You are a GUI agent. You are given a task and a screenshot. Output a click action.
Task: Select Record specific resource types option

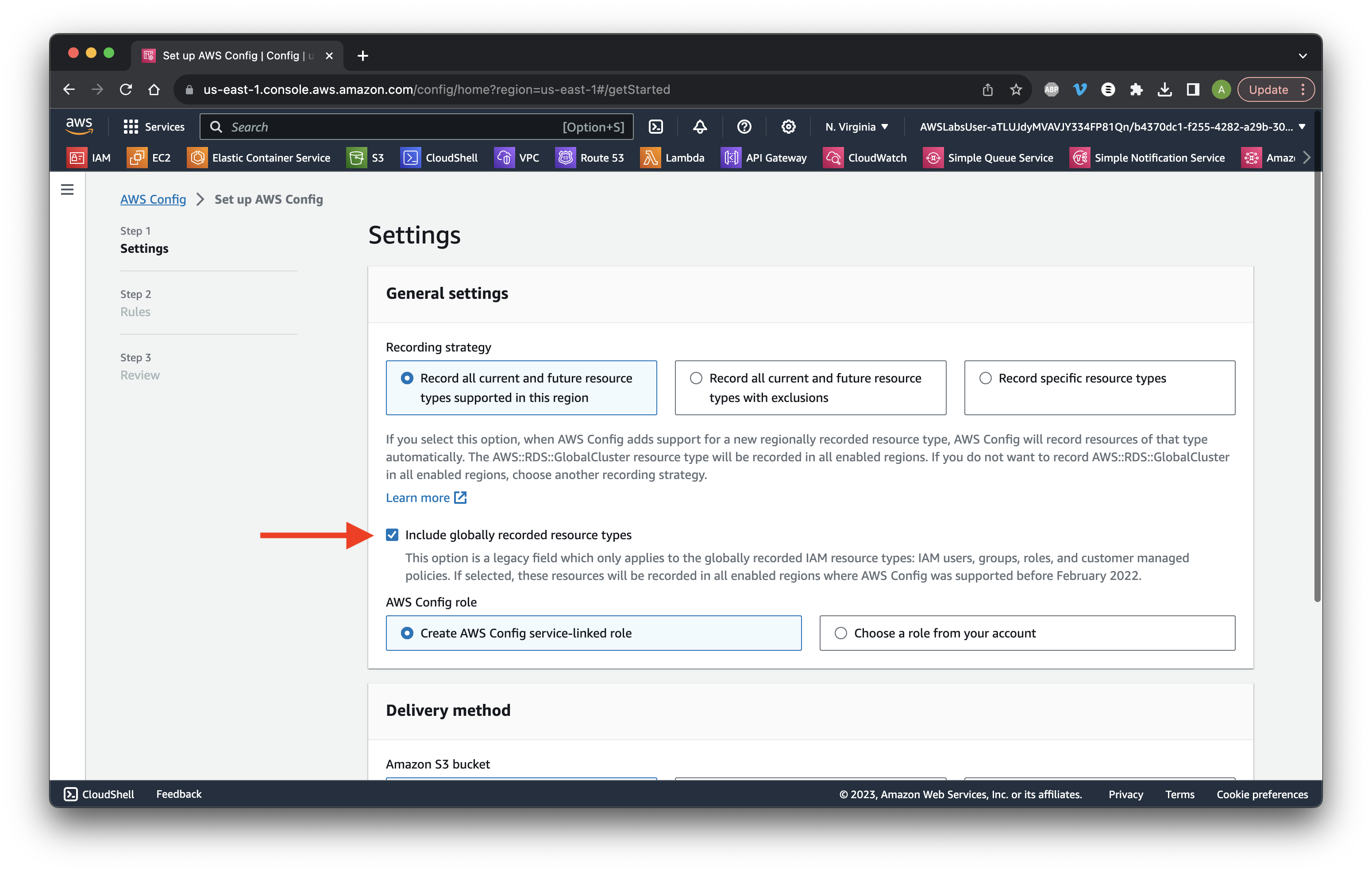point(1100,387)
